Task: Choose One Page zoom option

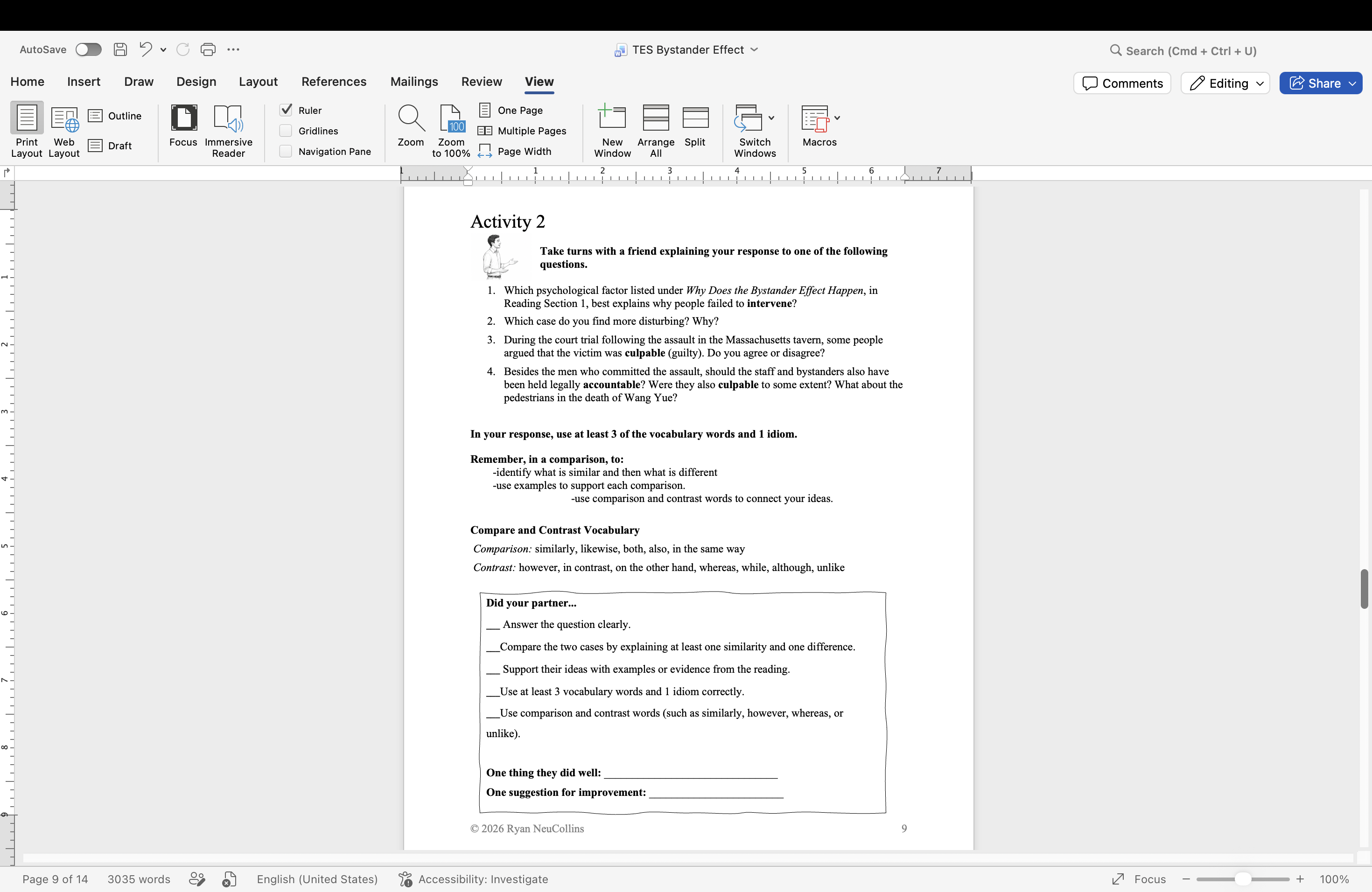Action: 511,110
